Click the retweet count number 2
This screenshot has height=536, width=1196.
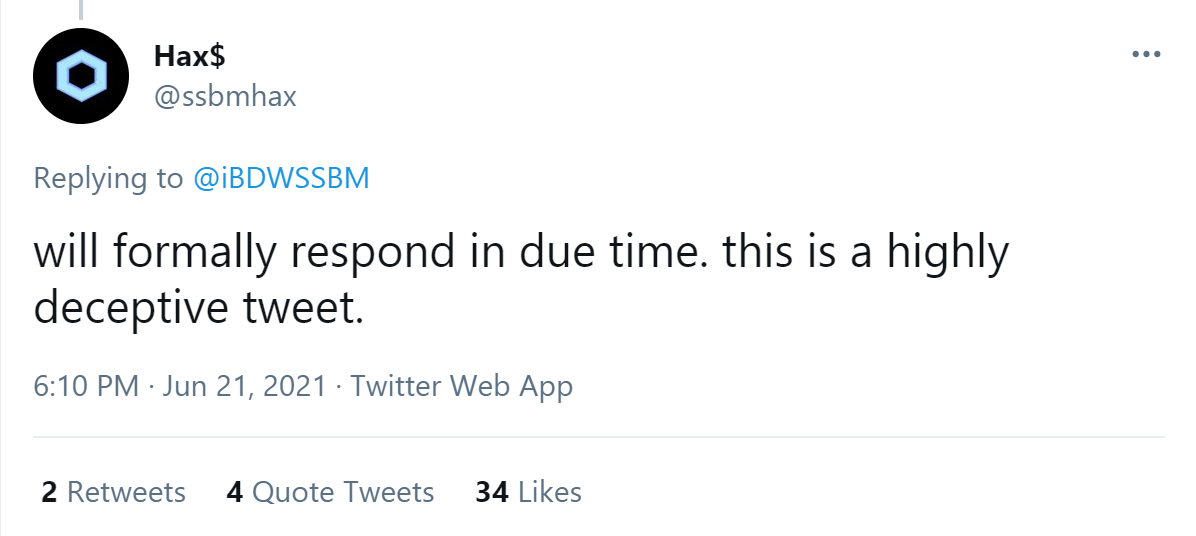click(x=48, y=492)
